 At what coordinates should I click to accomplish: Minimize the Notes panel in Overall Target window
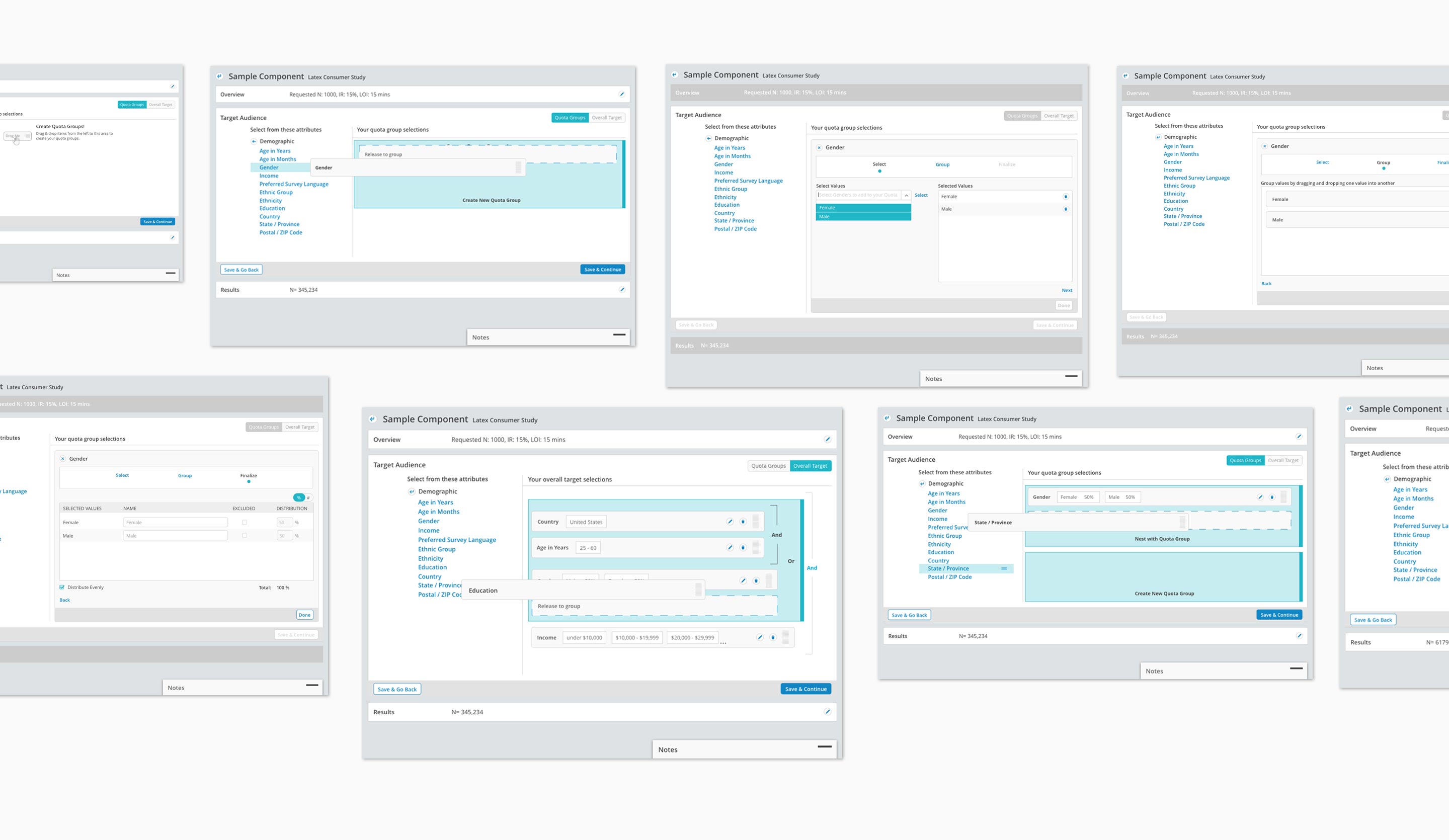click(x=825, y=747)
